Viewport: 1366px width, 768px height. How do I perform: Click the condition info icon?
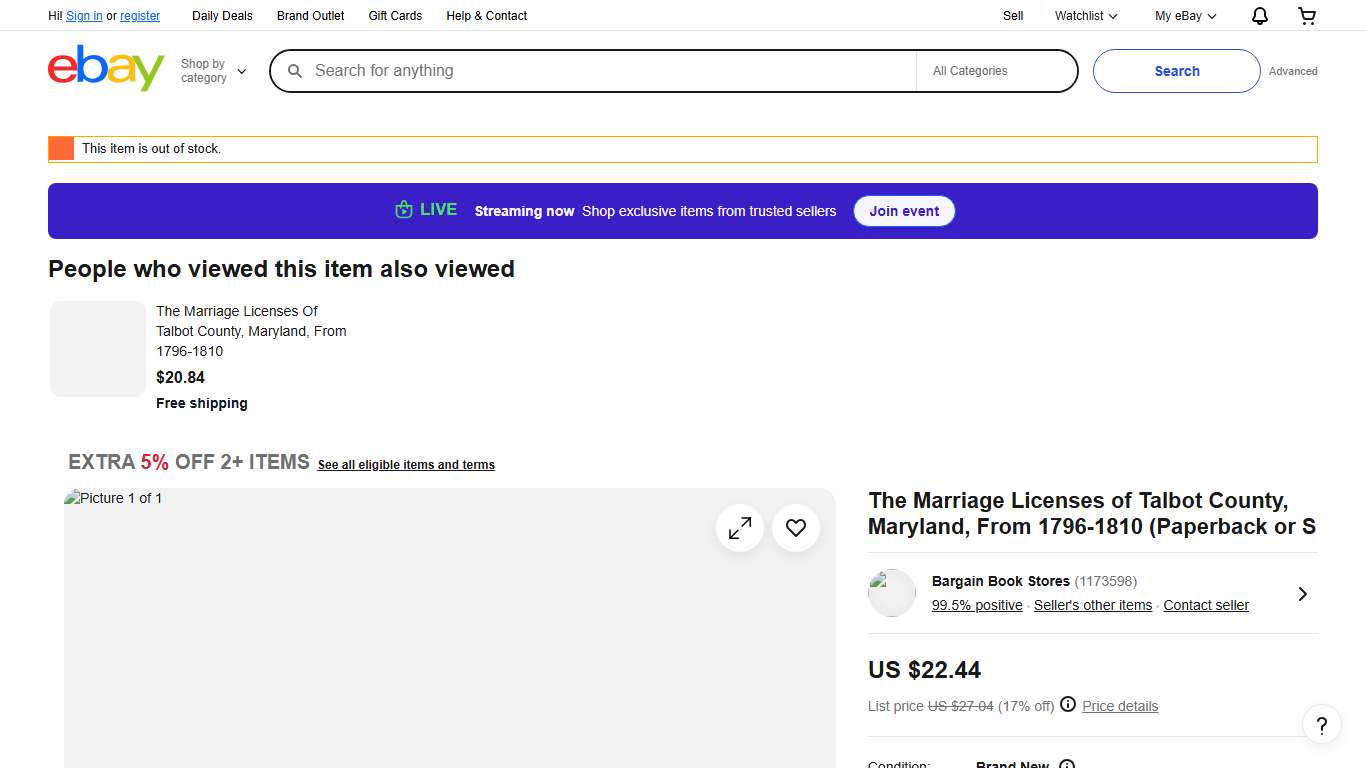click(x=1067, y=765)
